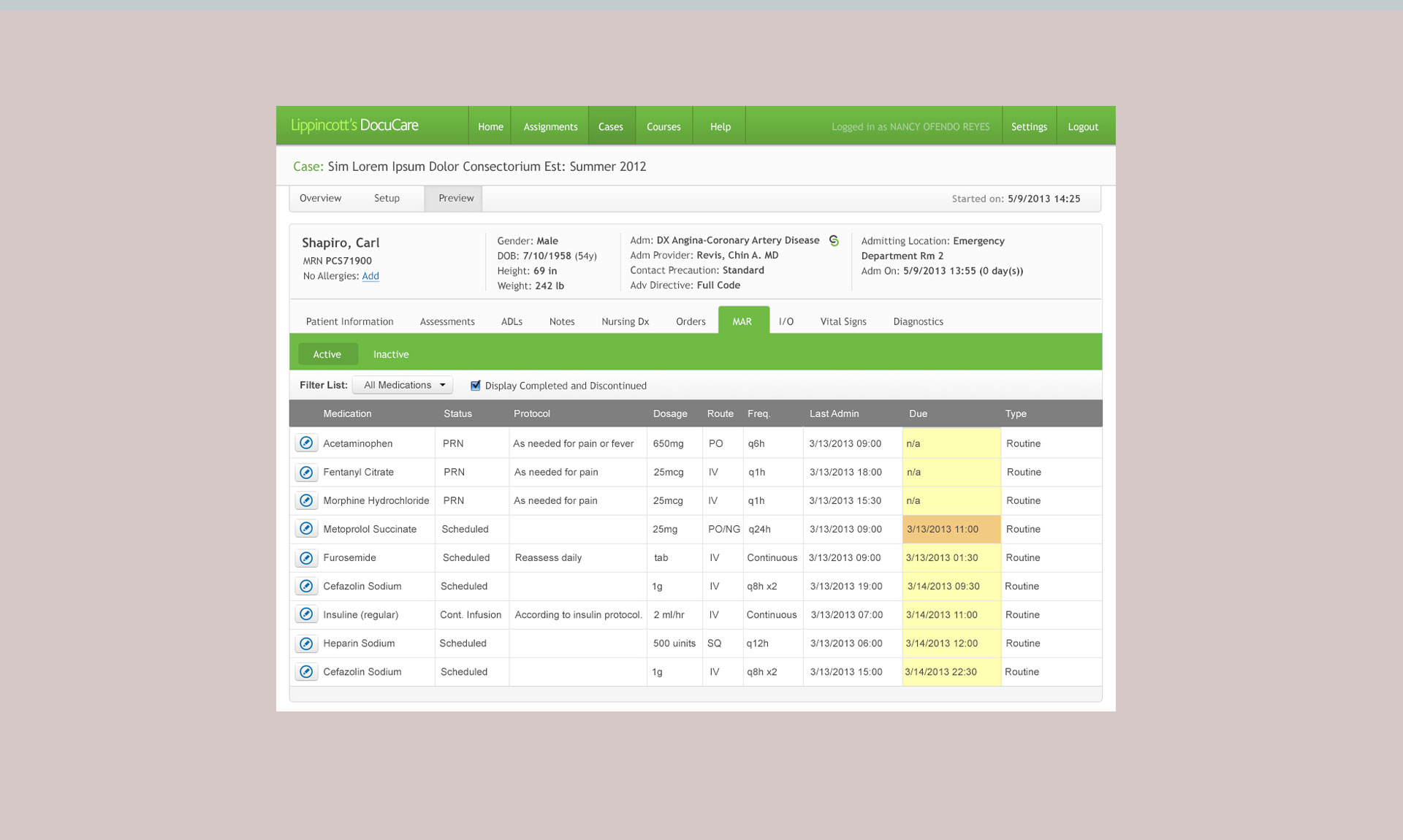The height and width of the screenshot is (840, 1403).
Task: Click the Add allergies link
Action: click(370, 276)
